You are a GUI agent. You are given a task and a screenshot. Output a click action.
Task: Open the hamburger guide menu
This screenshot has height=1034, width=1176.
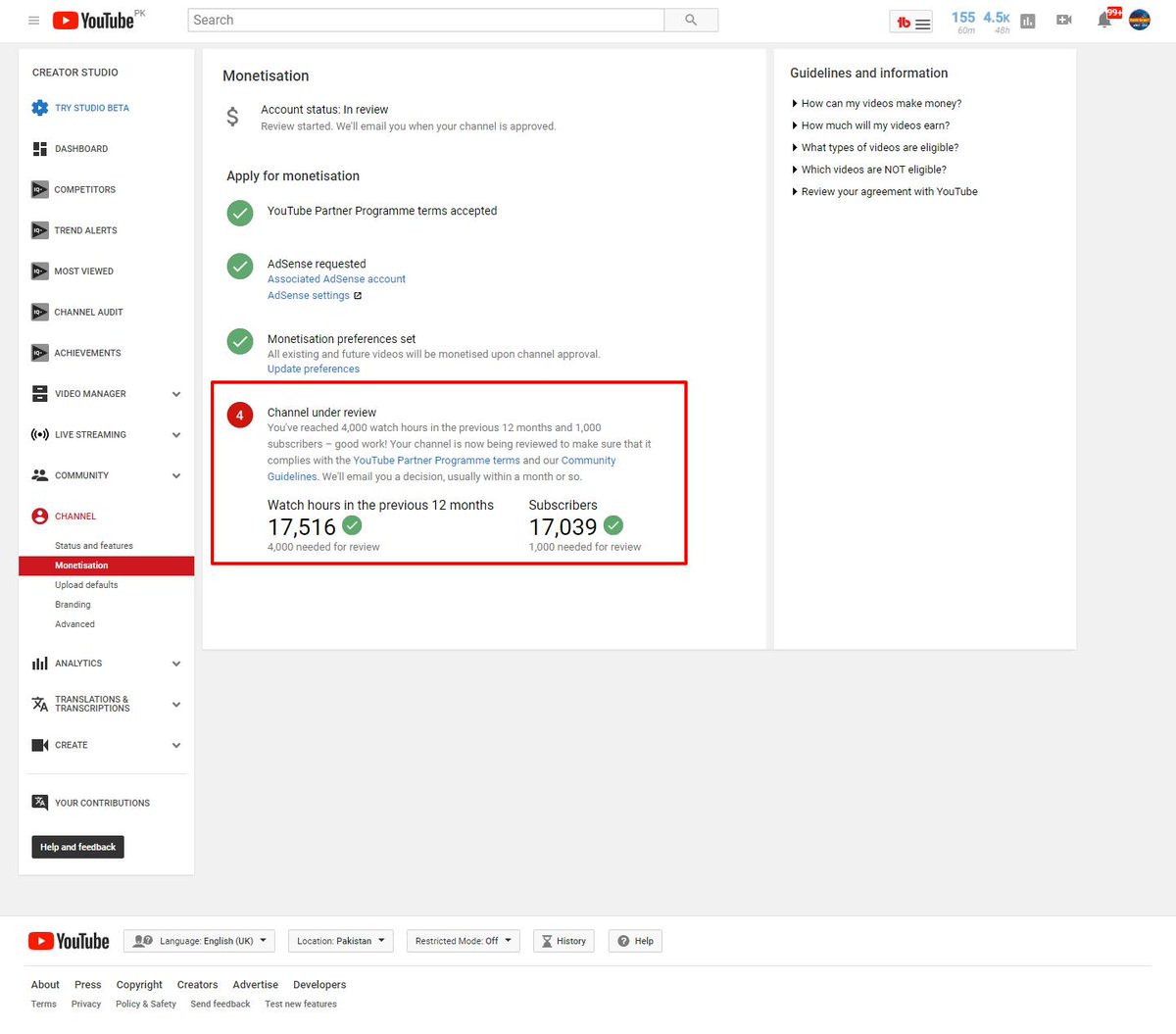point(33,21)
